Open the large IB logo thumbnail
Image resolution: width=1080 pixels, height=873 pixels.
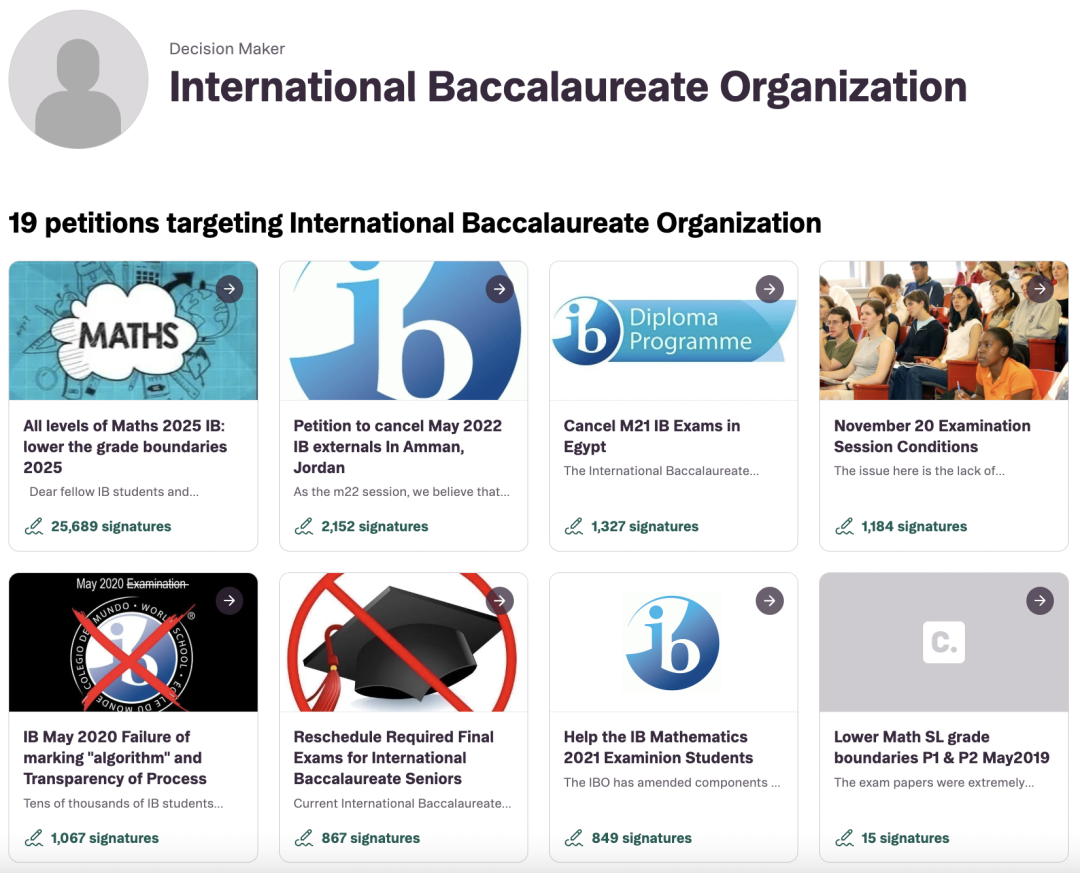tap(404, 331)
